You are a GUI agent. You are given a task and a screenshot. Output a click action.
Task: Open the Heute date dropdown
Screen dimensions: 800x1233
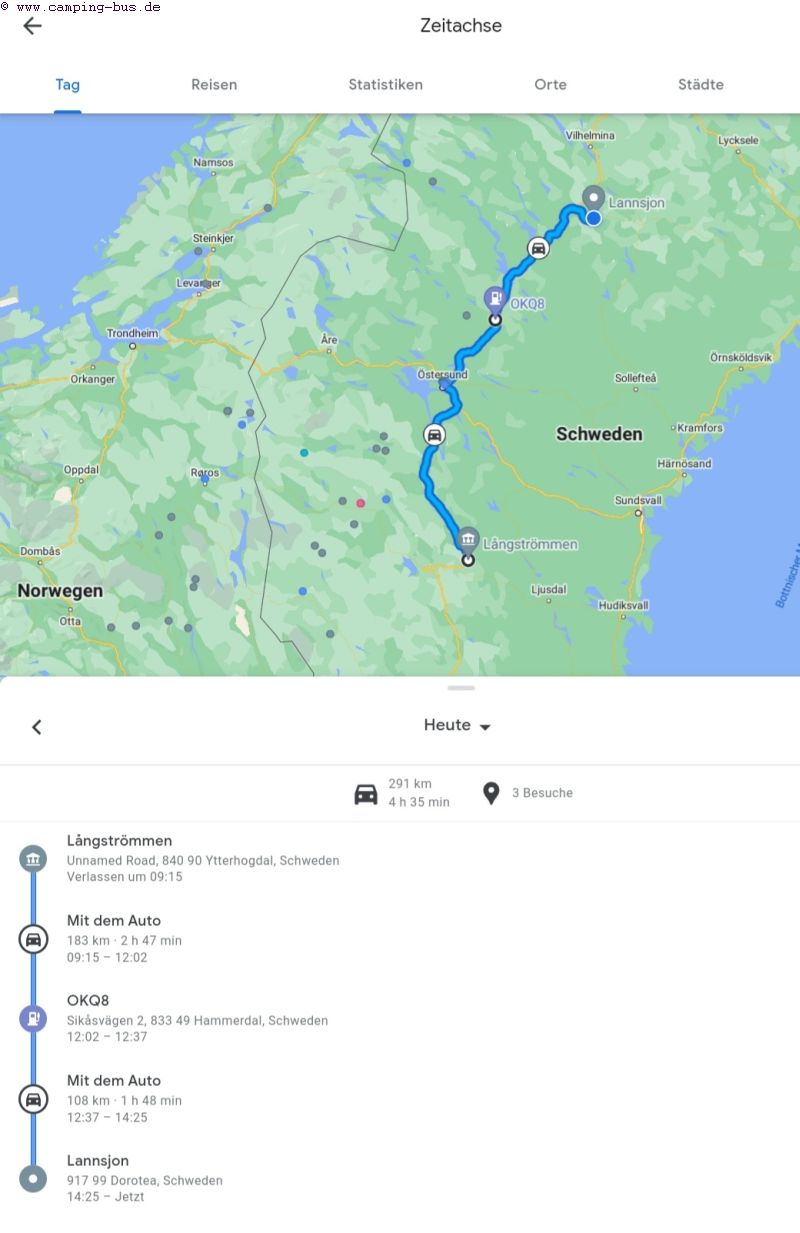[x=458, y=726]
